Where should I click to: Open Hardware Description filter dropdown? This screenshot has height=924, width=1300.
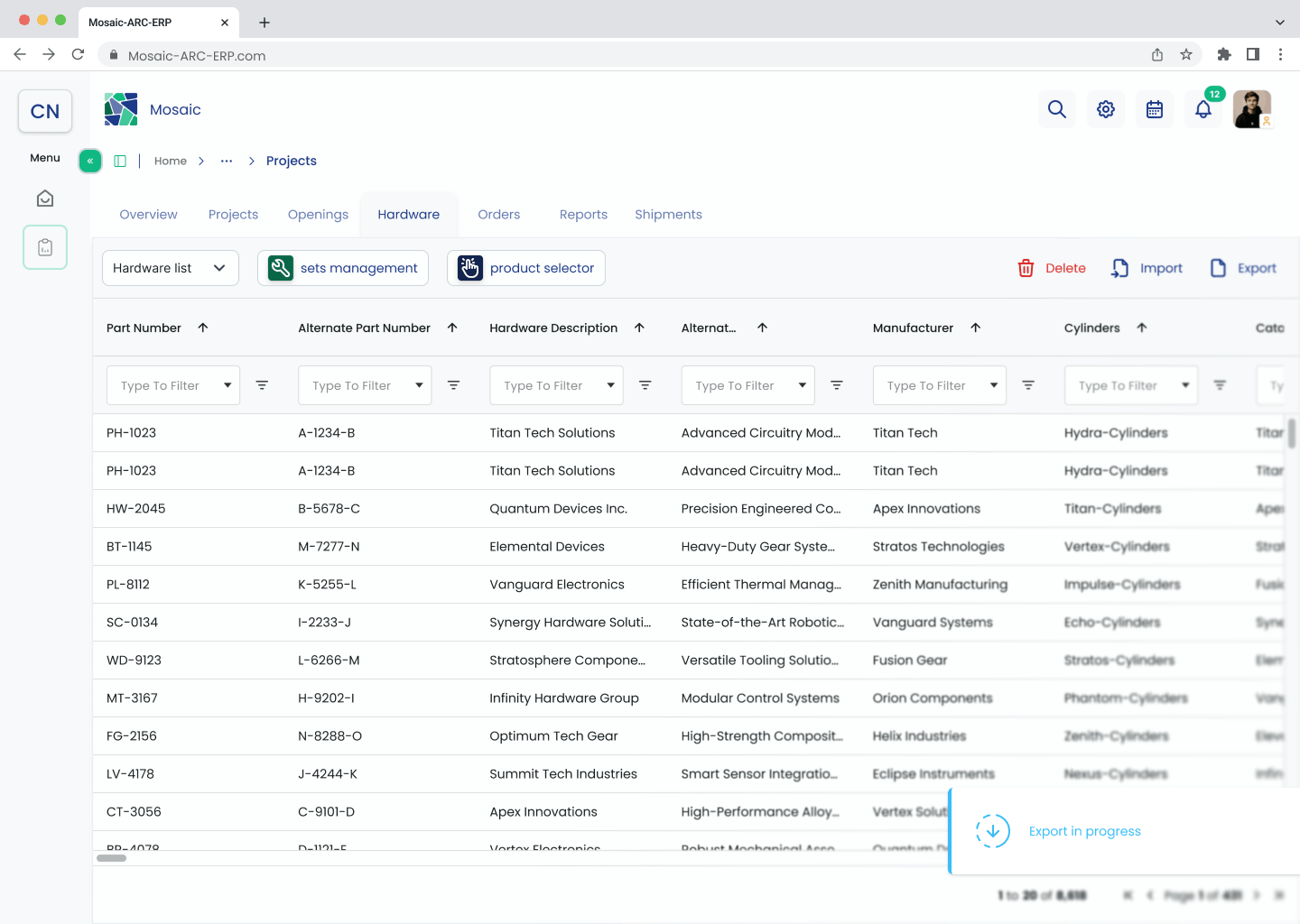click(x=556, y=385)
